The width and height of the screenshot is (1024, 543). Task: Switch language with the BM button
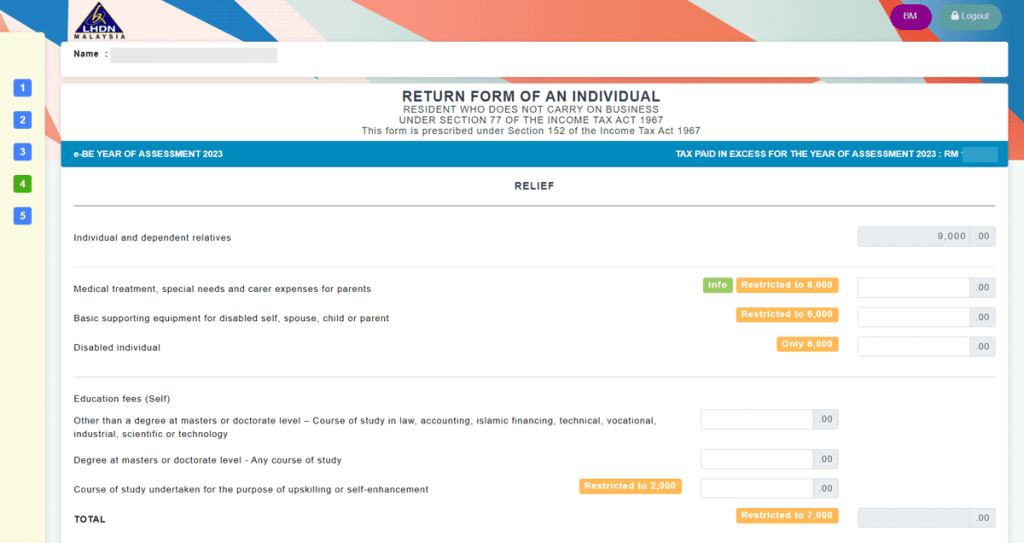(x=910, y=17)
